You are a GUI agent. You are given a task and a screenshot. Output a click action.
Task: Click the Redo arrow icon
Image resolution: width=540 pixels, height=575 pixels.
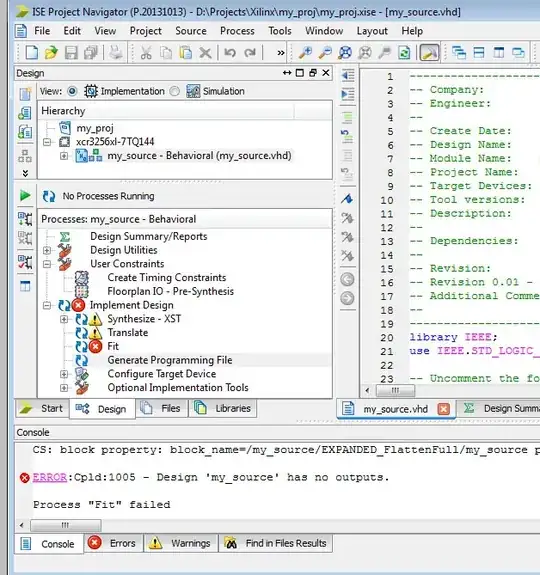coord(250,53)
